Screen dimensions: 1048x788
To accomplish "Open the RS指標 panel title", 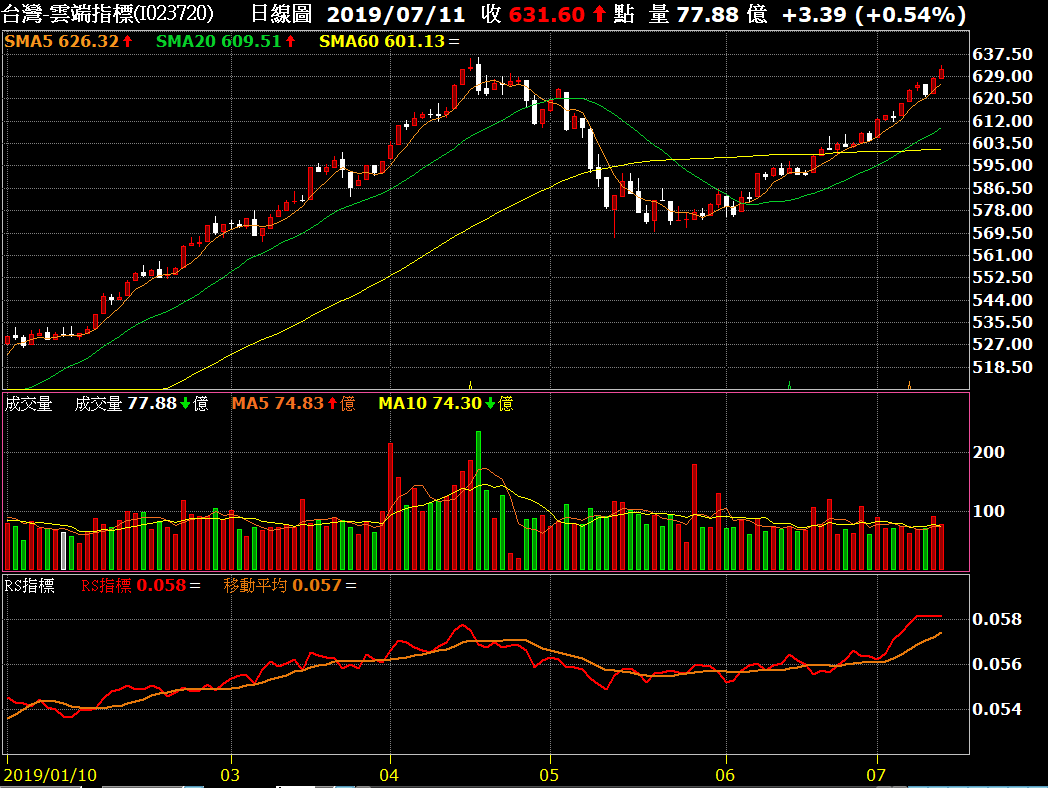I will point(30,586).
